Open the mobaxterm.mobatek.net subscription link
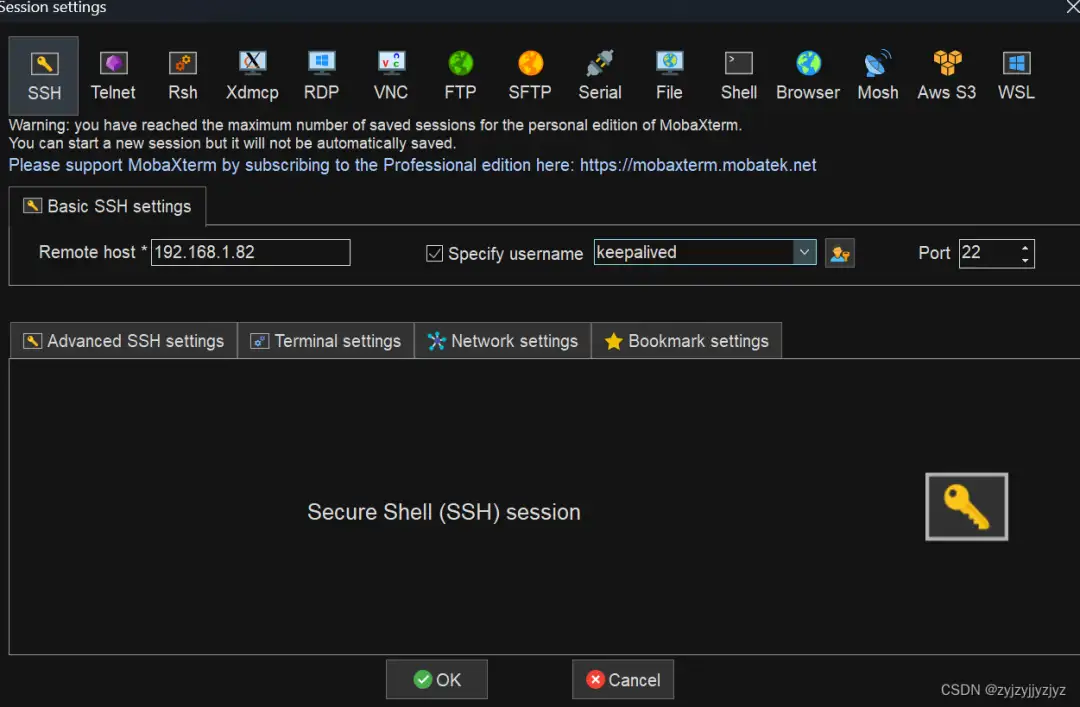The width and height of the screenshot is (1080, 707). pos(698,165)
